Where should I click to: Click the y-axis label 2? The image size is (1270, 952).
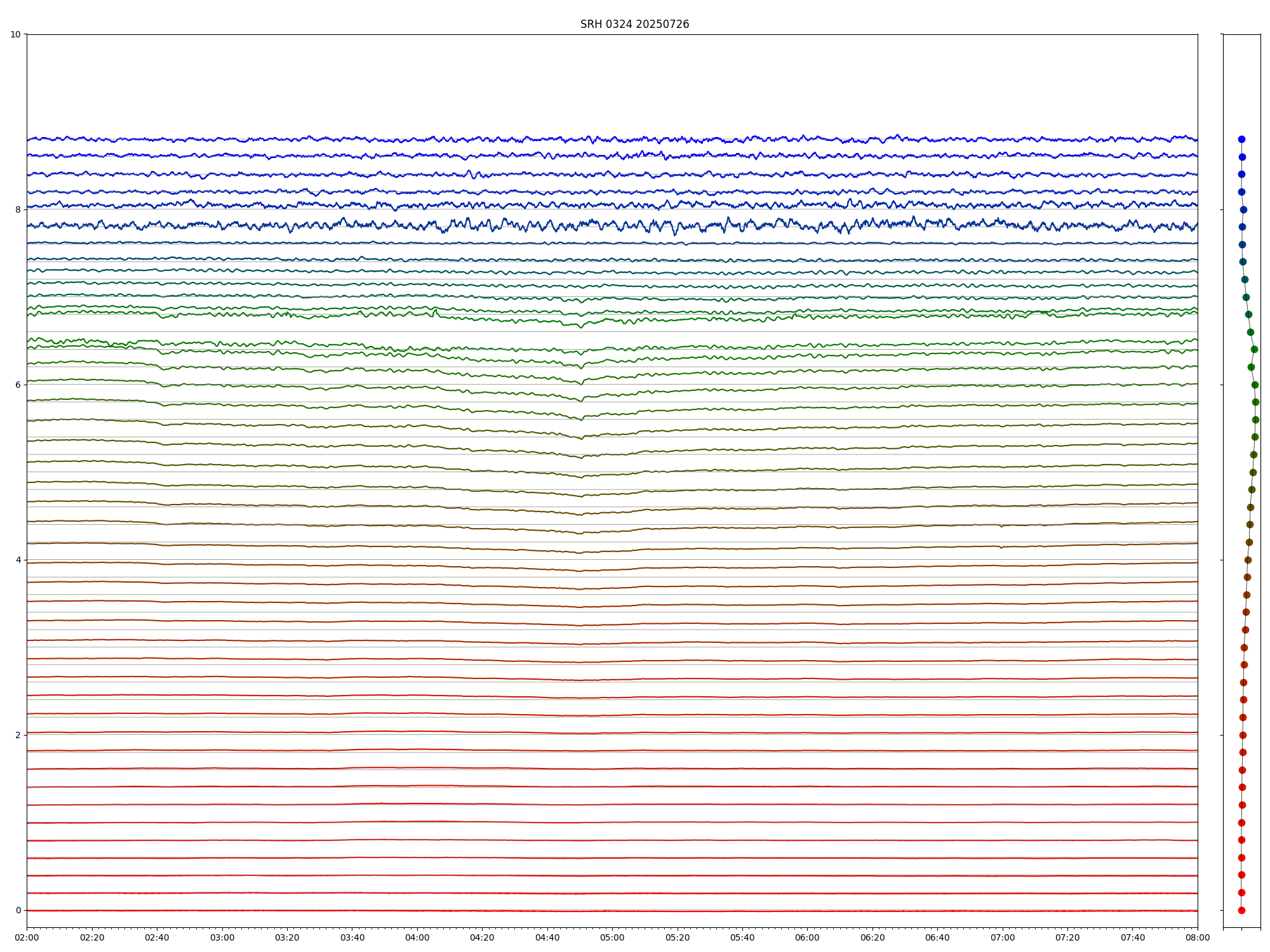click(18, 735)
